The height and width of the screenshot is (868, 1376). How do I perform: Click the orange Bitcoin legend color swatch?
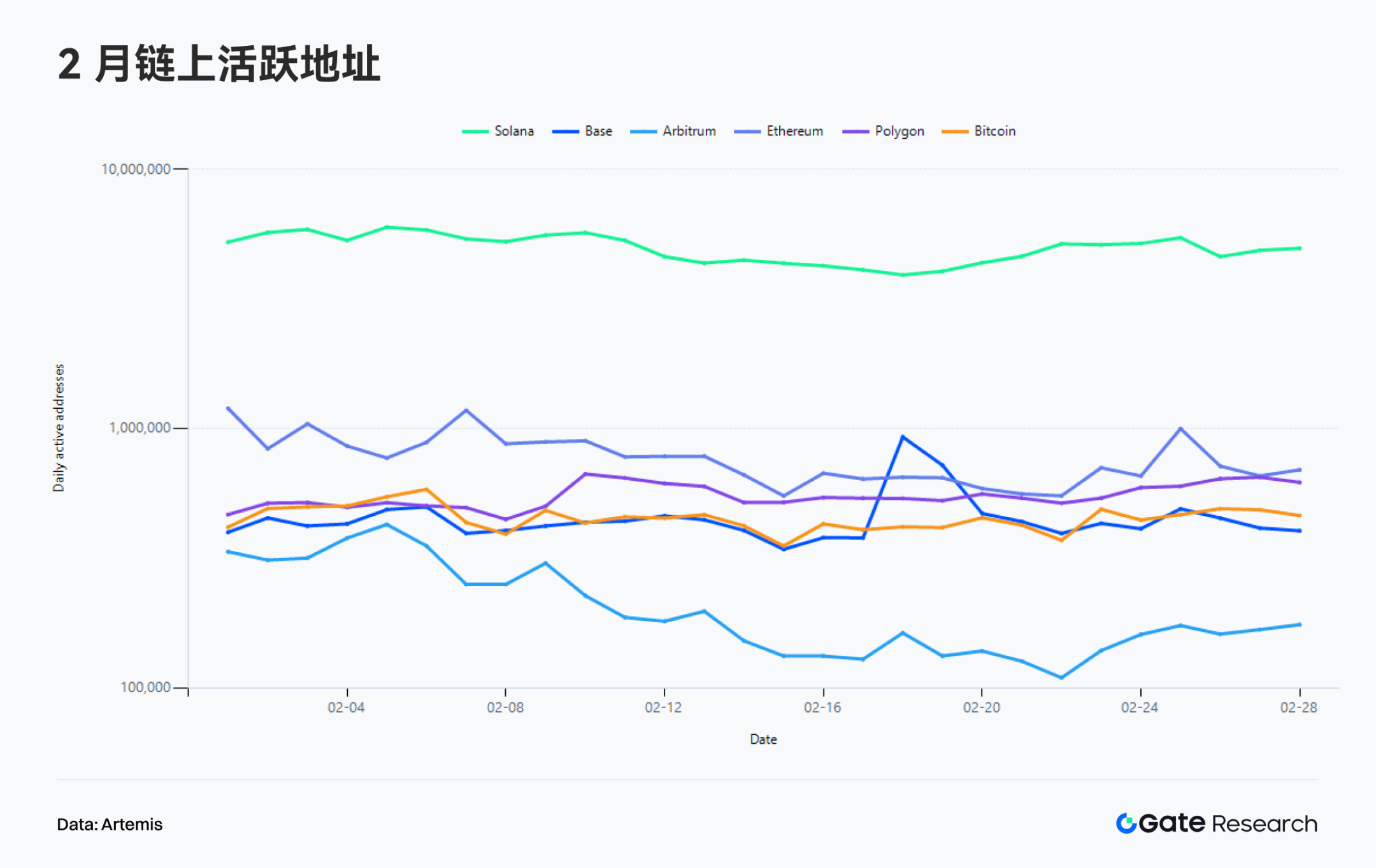click(954, 132)
